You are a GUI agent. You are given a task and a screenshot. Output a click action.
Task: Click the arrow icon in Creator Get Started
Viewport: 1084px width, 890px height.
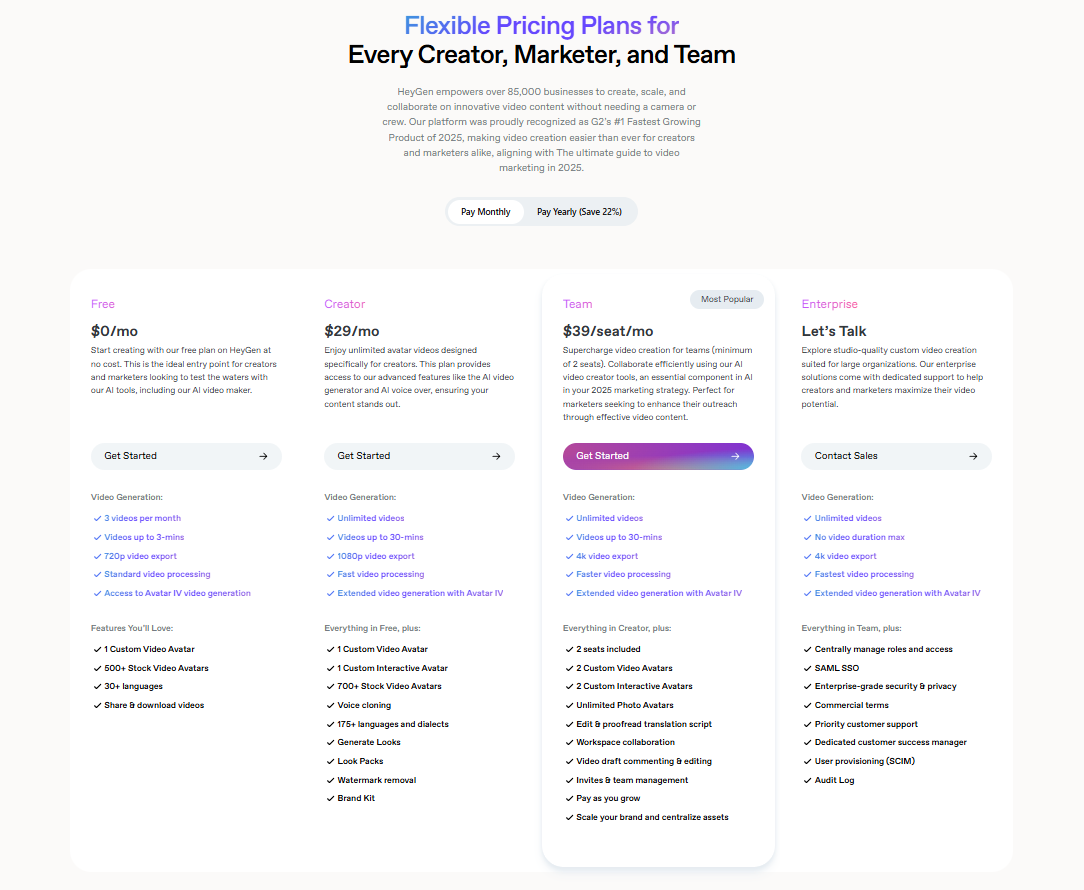(496, 456)
